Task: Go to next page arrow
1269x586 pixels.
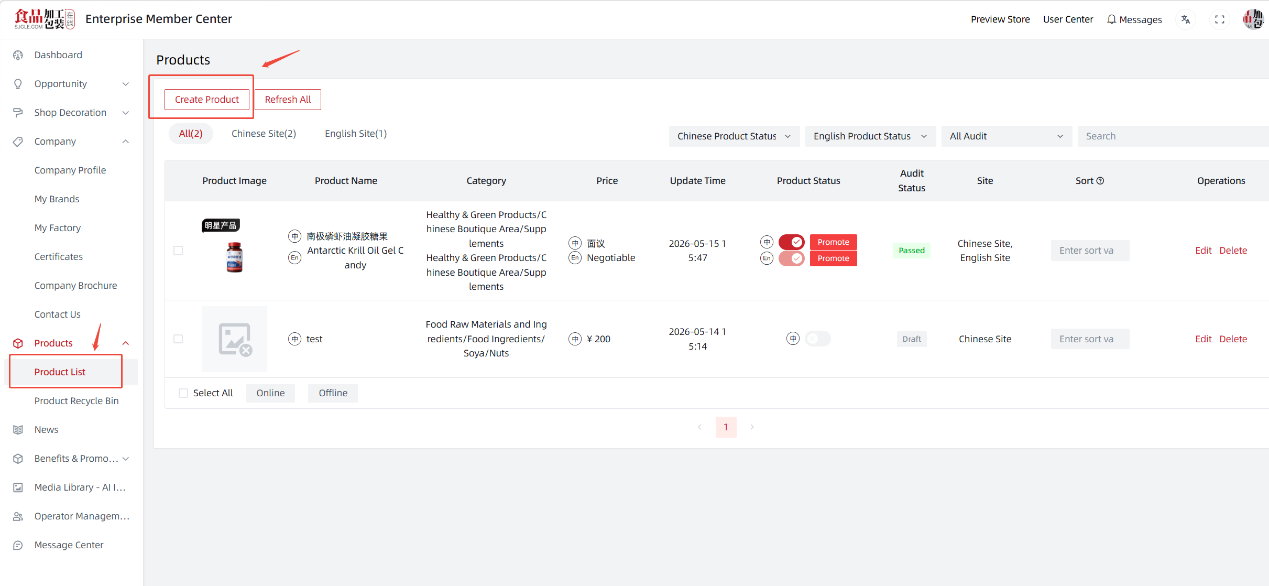Action: pos(752,427)
